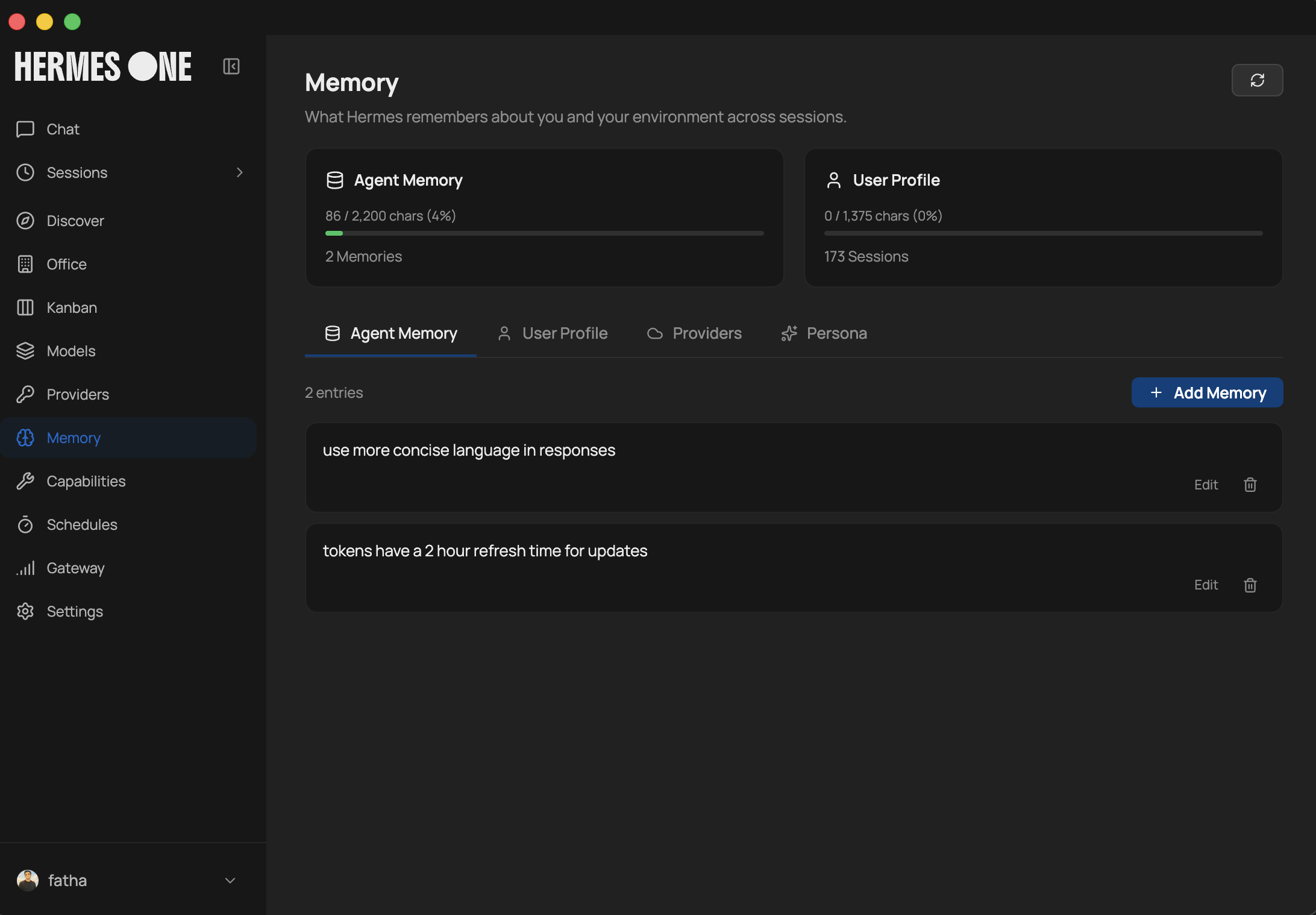The height and width of the screenshot is (915, 1316).
Task: Open Models in the sidebar
Action: [x=128, y=351]
